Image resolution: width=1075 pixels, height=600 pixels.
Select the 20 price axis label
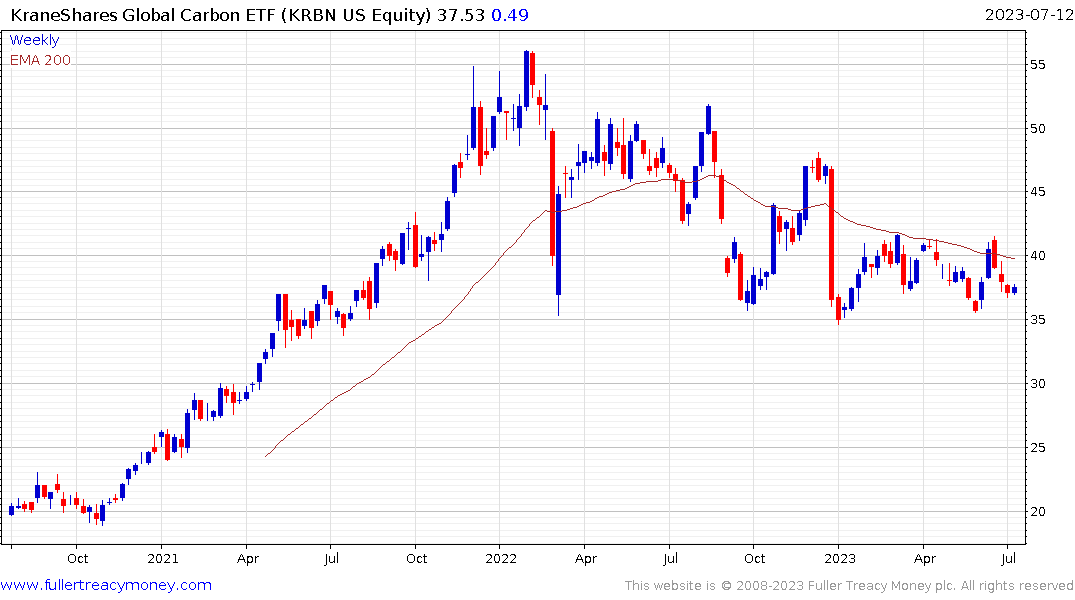pos(1037,511)
